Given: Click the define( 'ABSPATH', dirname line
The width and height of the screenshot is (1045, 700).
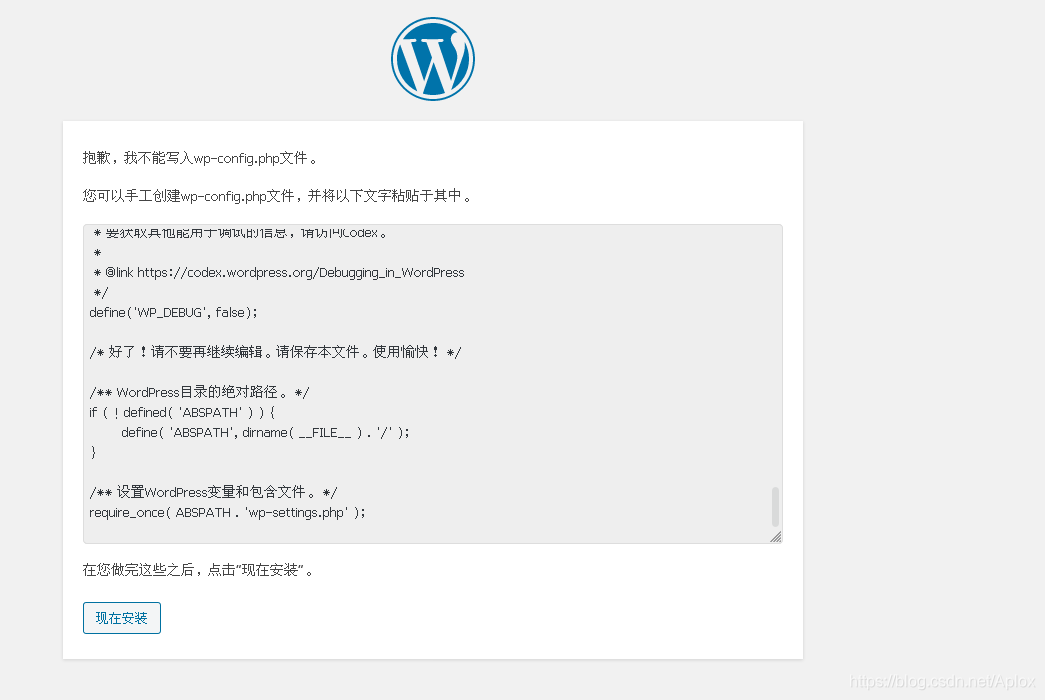Looking at the screenshot, I should (265, 433).
